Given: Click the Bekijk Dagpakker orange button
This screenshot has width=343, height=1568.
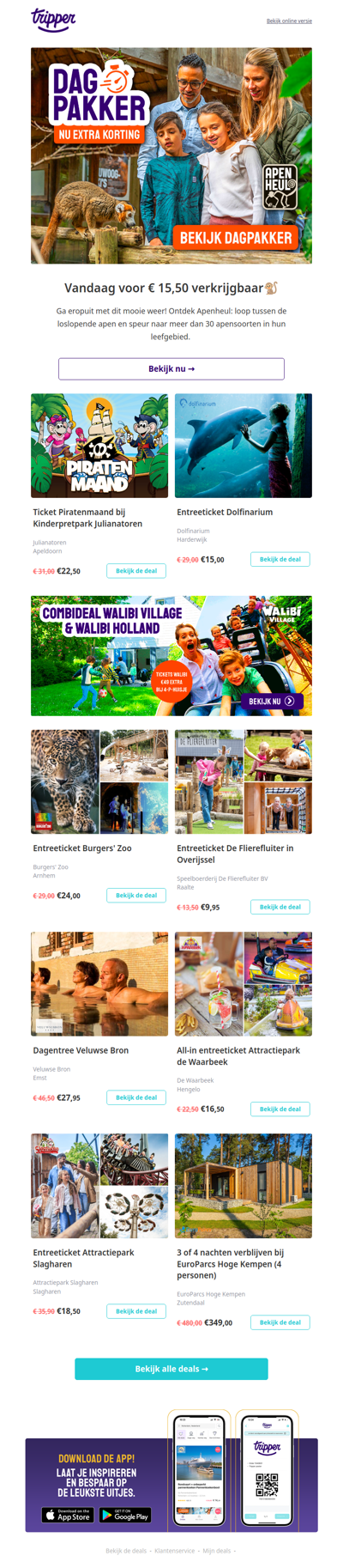Looking at the screenshot, I should coord(235,238).
